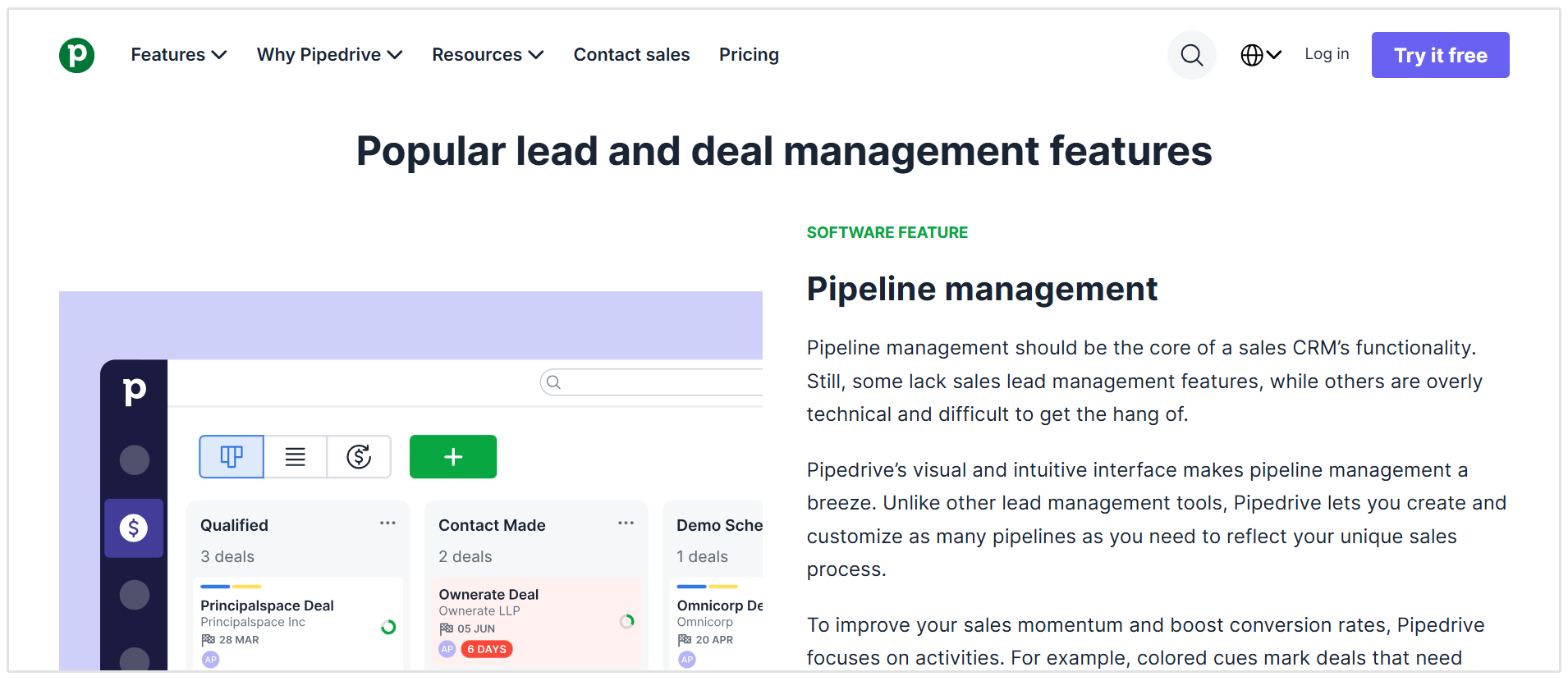Click the flag icon next to 20 APR

[x=685, y=640]
